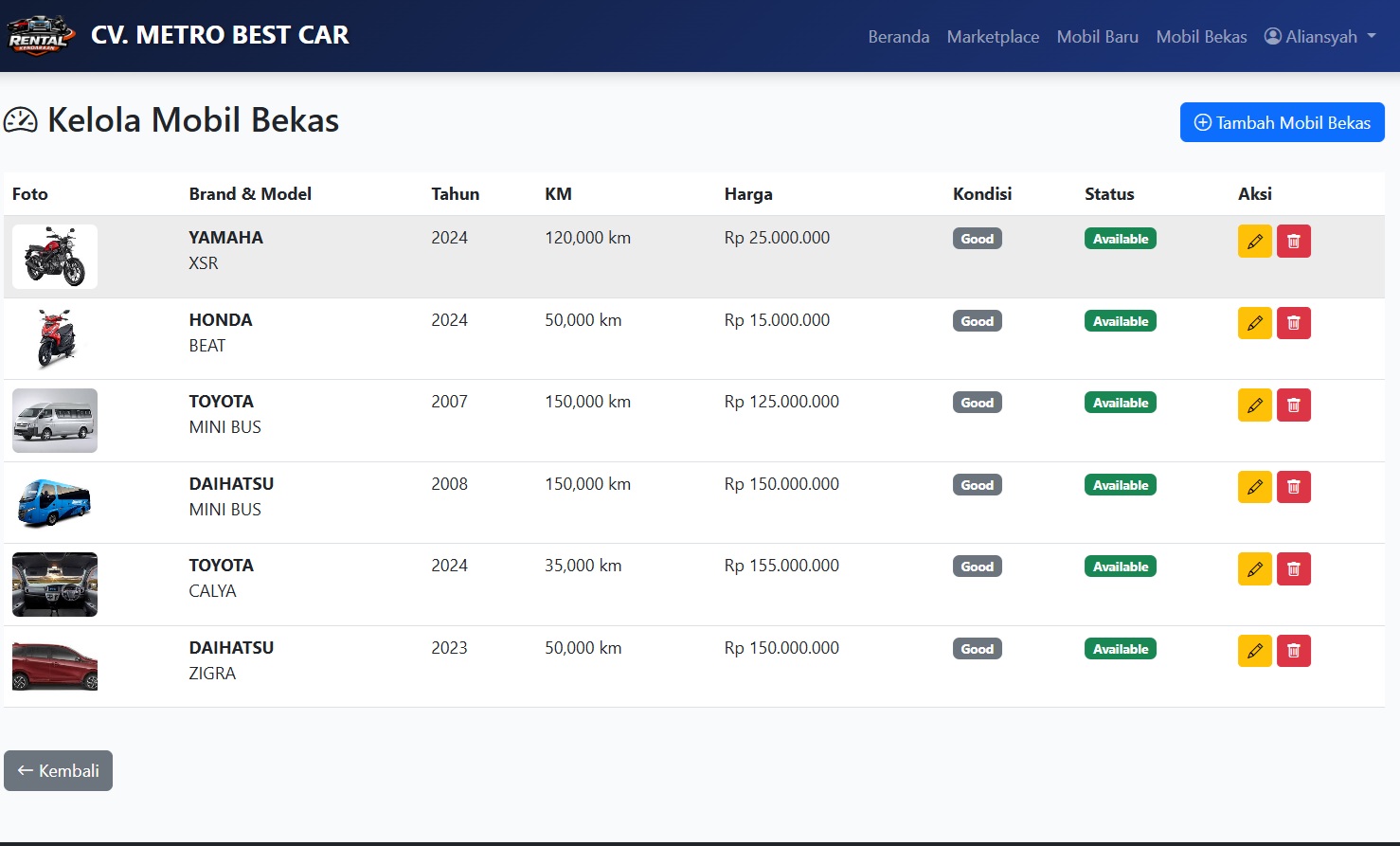Select the price Rp 25.000.000
Image resolution: width=1400 pixels, height=846 pixels.
[x=777, y=238]
